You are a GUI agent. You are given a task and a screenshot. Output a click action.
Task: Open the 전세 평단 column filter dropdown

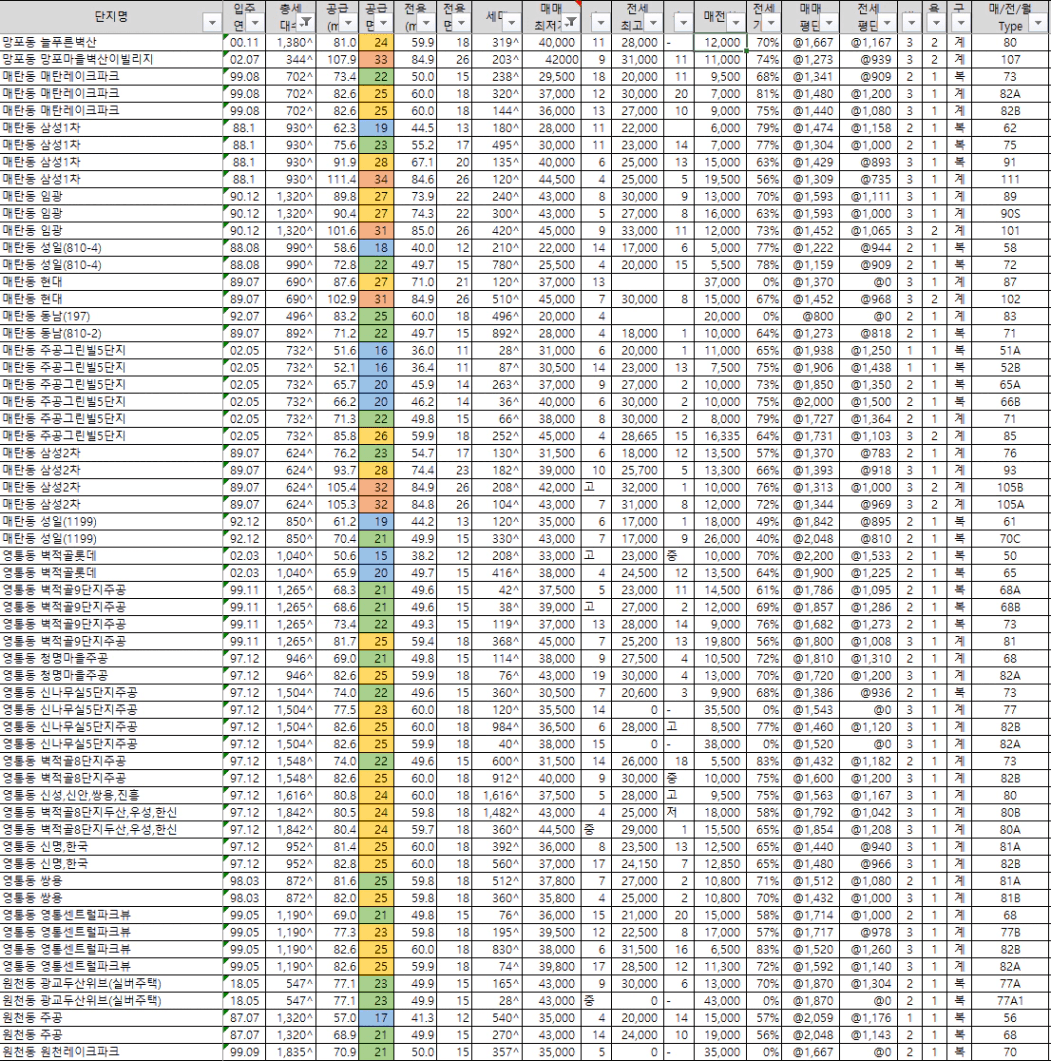[887, 23]
